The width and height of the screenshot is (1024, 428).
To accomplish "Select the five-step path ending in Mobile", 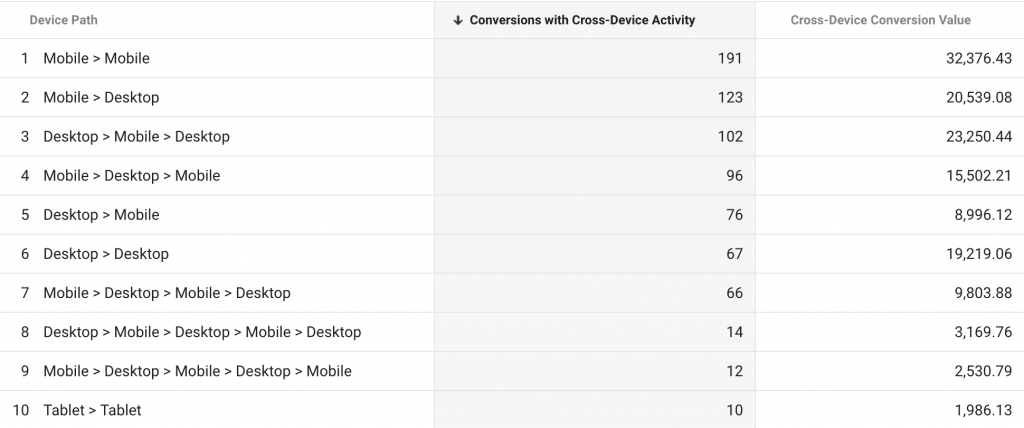I will click(x=197, y=371).
